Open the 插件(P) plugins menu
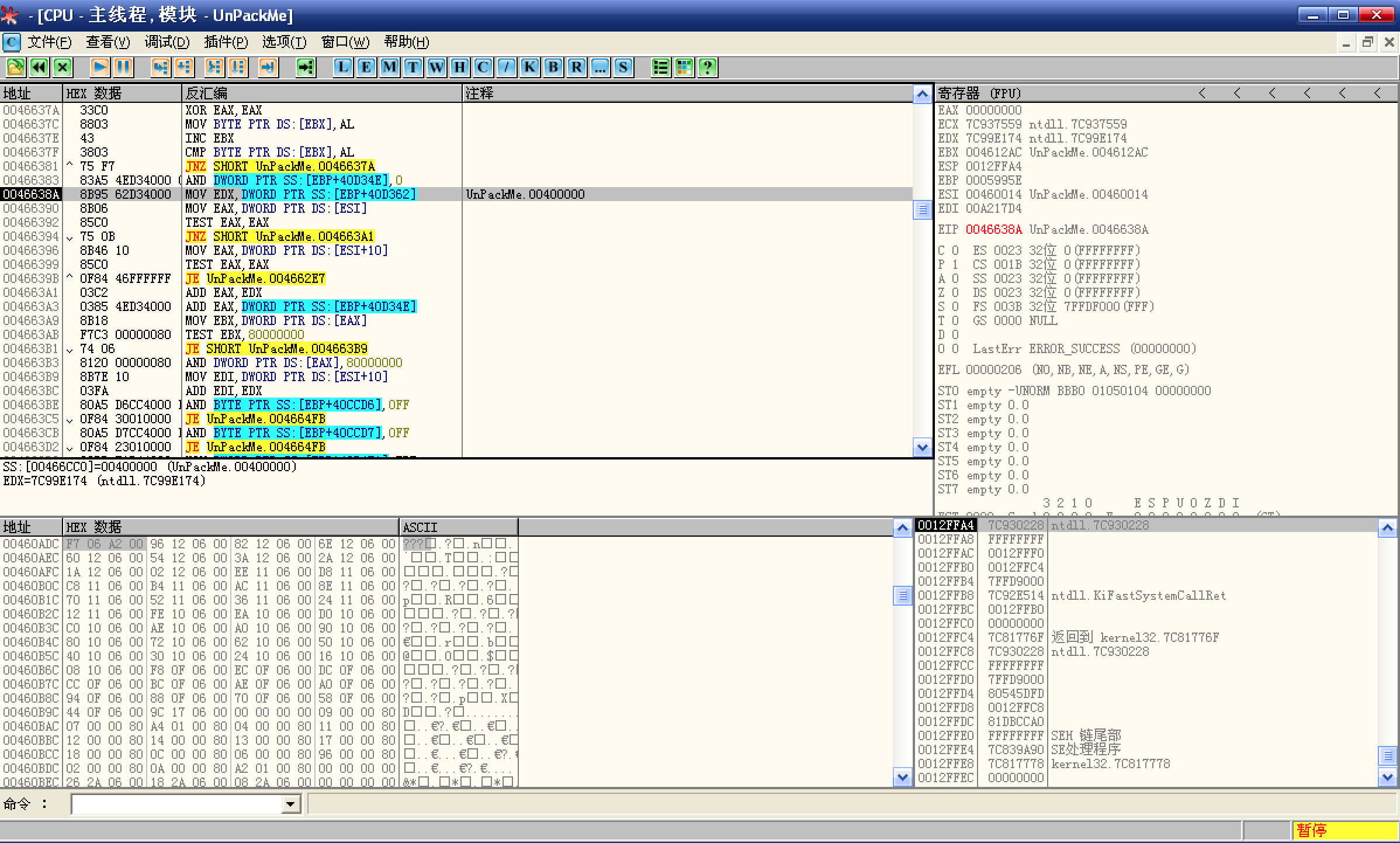Screen dimensions: 1400x843 click(x=226, y=42)
